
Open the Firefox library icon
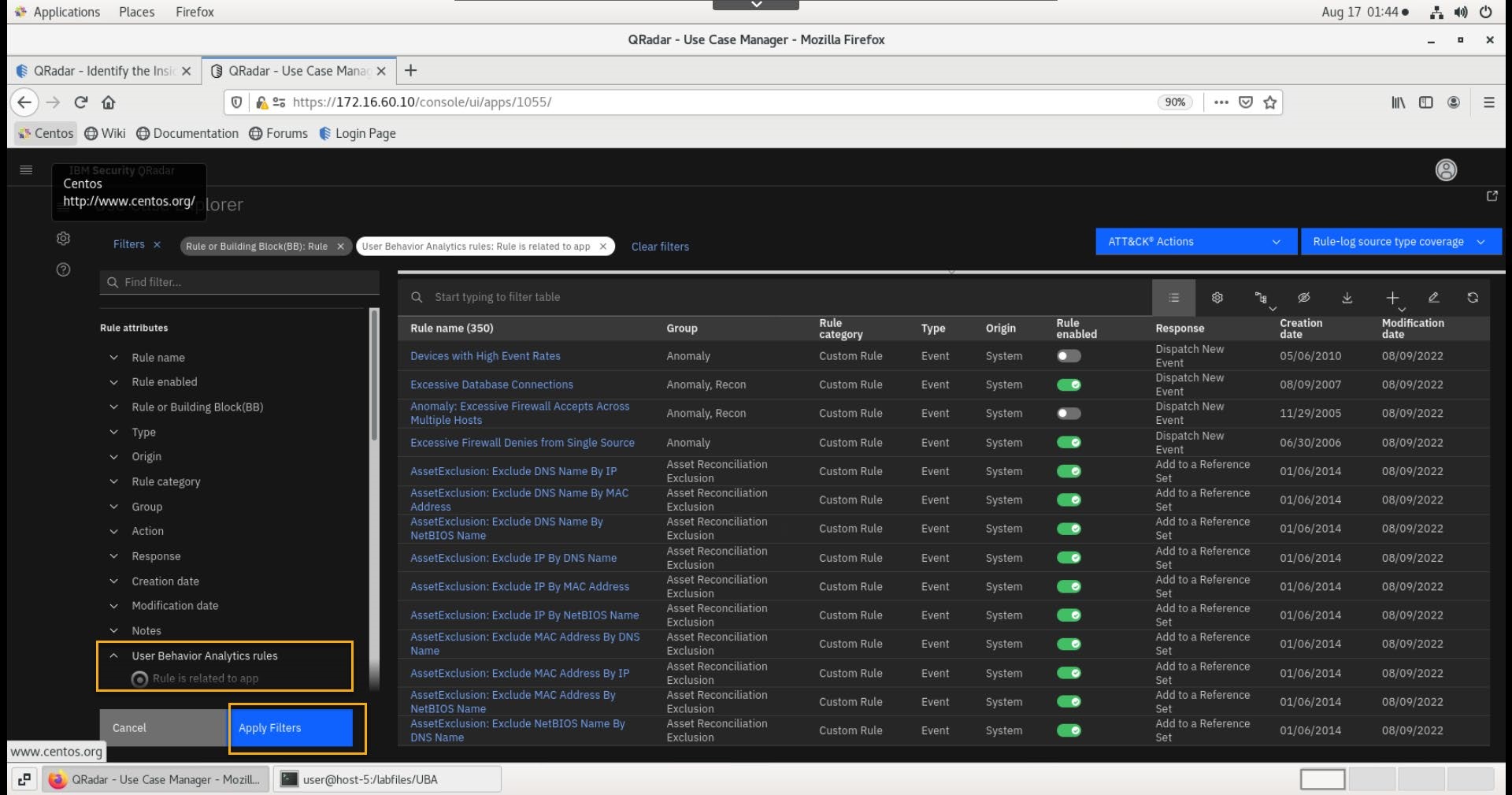coord(1398,102)
